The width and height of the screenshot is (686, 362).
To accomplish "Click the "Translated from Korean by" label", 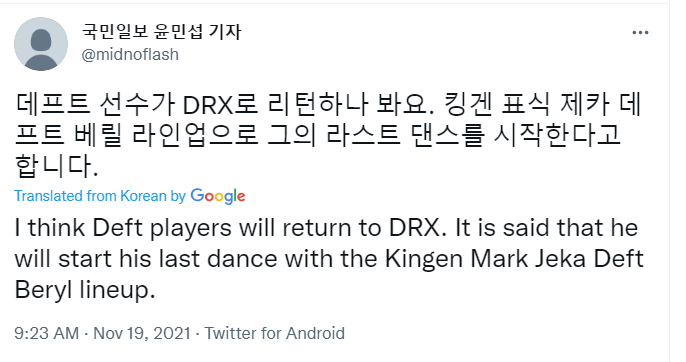I will [x=100, y=196].
